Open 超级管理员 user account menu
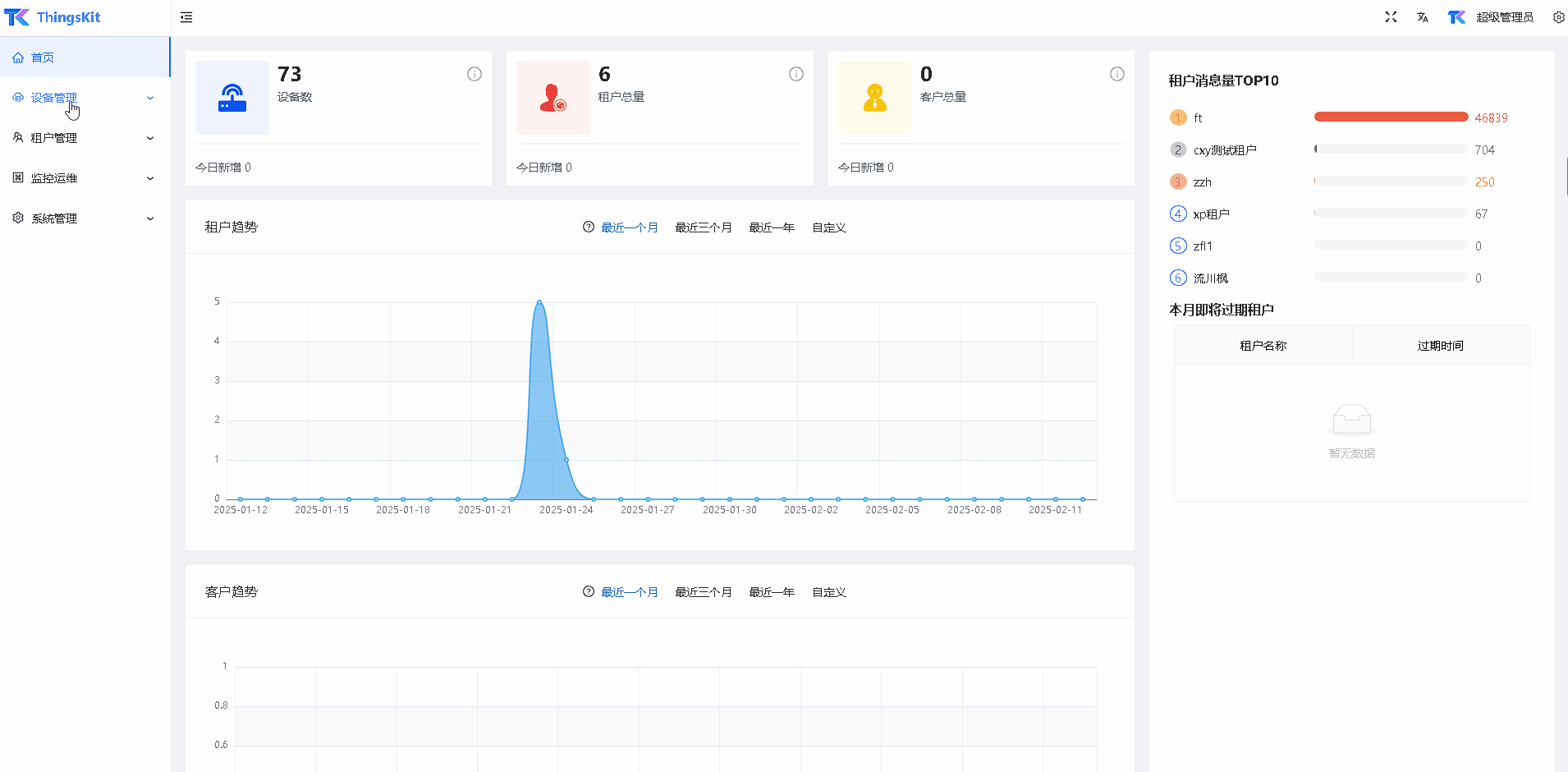This screenshot has height=772, width=1568. pos(1504,17)
